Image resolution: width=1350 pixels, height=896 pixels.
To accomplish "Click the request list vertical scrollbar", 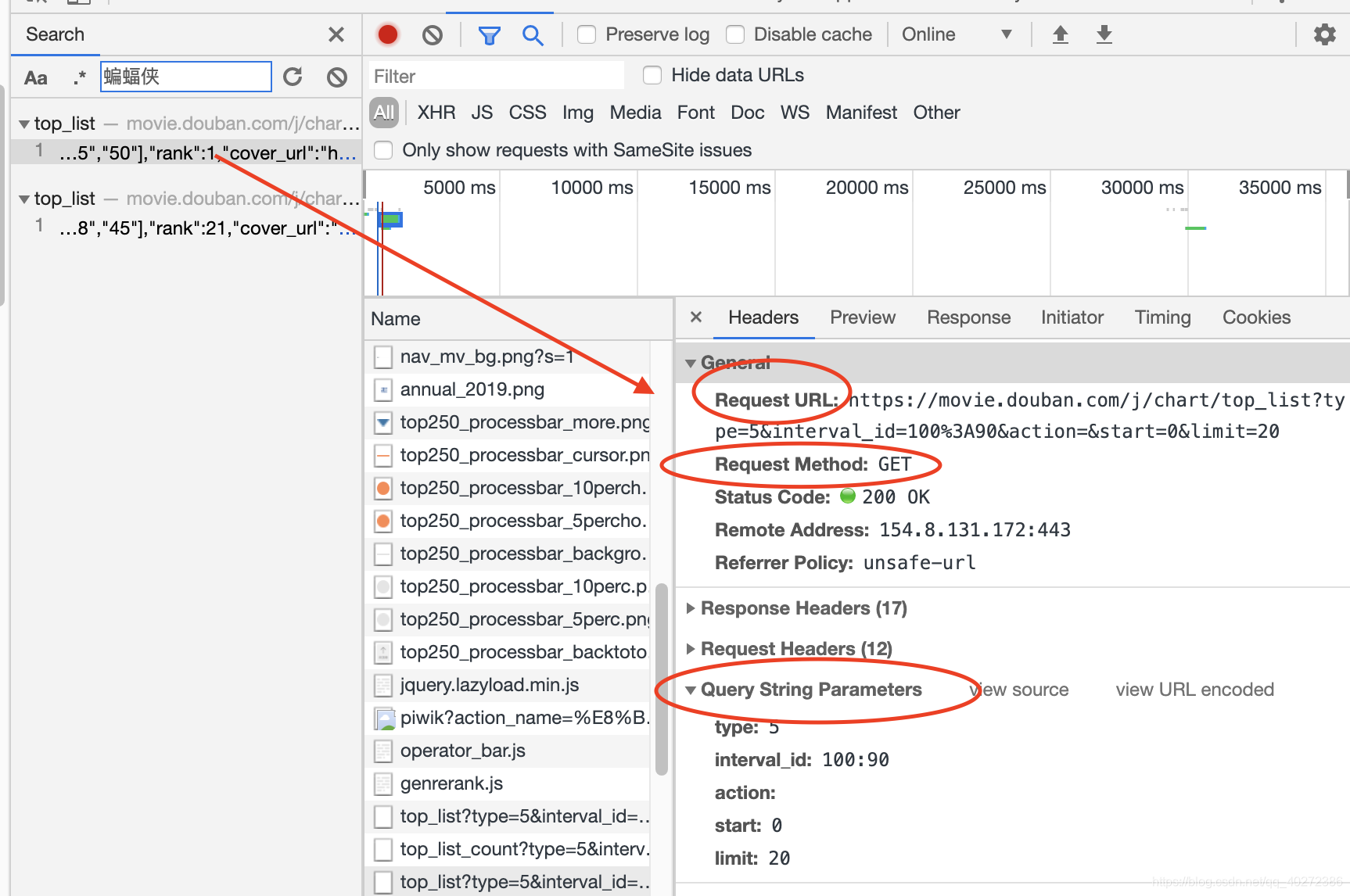I will point(662,678).
